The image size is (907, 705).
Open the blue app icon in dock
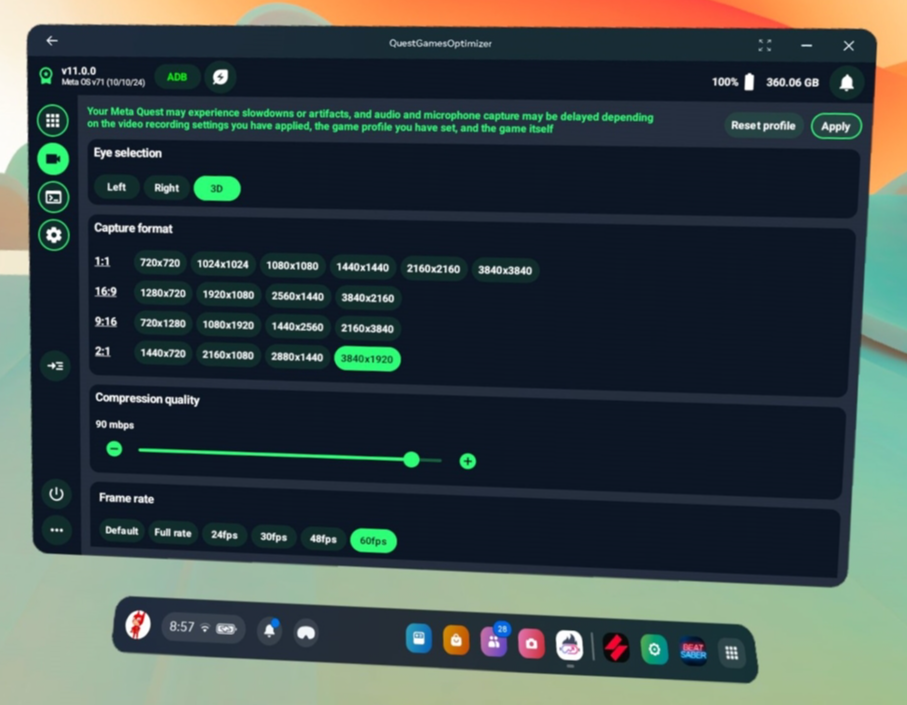click(x=419, y=638)
